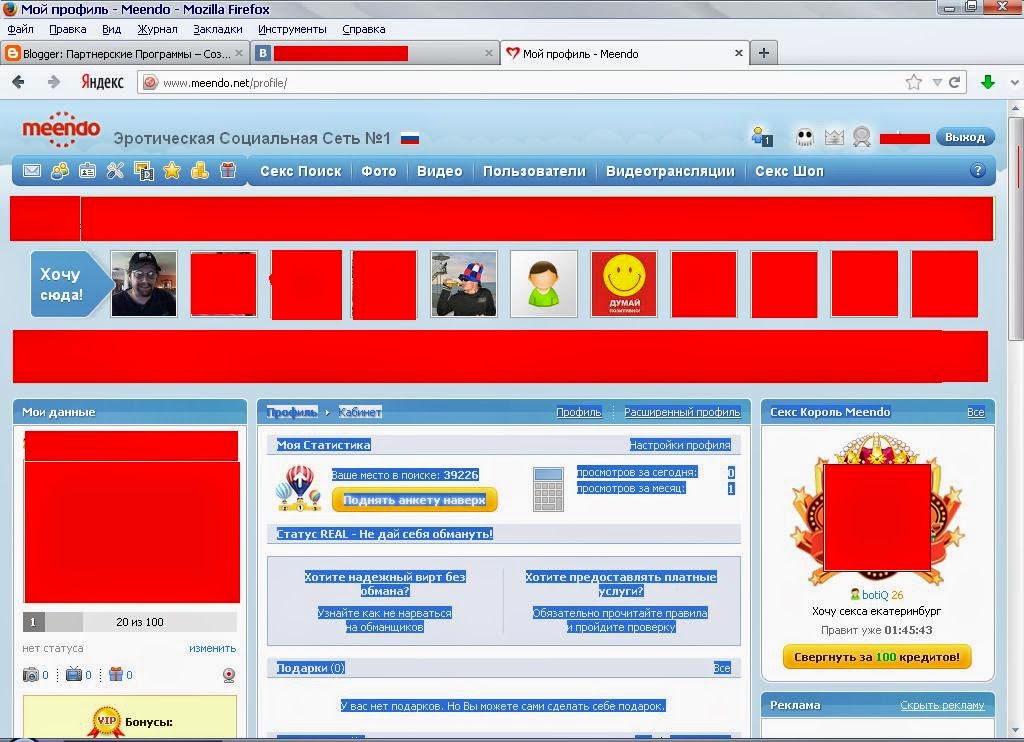Click the default green avatar thumbnail
Screen dimensions: 1024x742
tap(543, 284)
